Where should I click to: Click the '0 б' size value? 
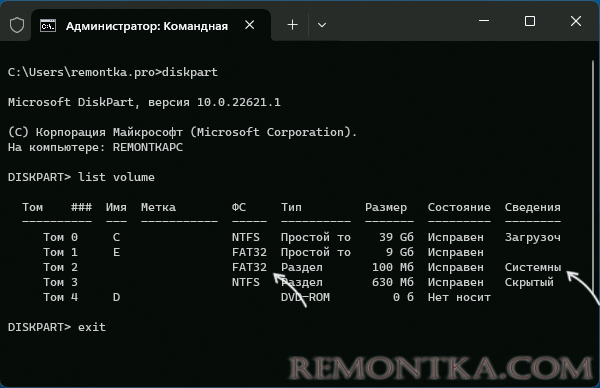(403, 297)
